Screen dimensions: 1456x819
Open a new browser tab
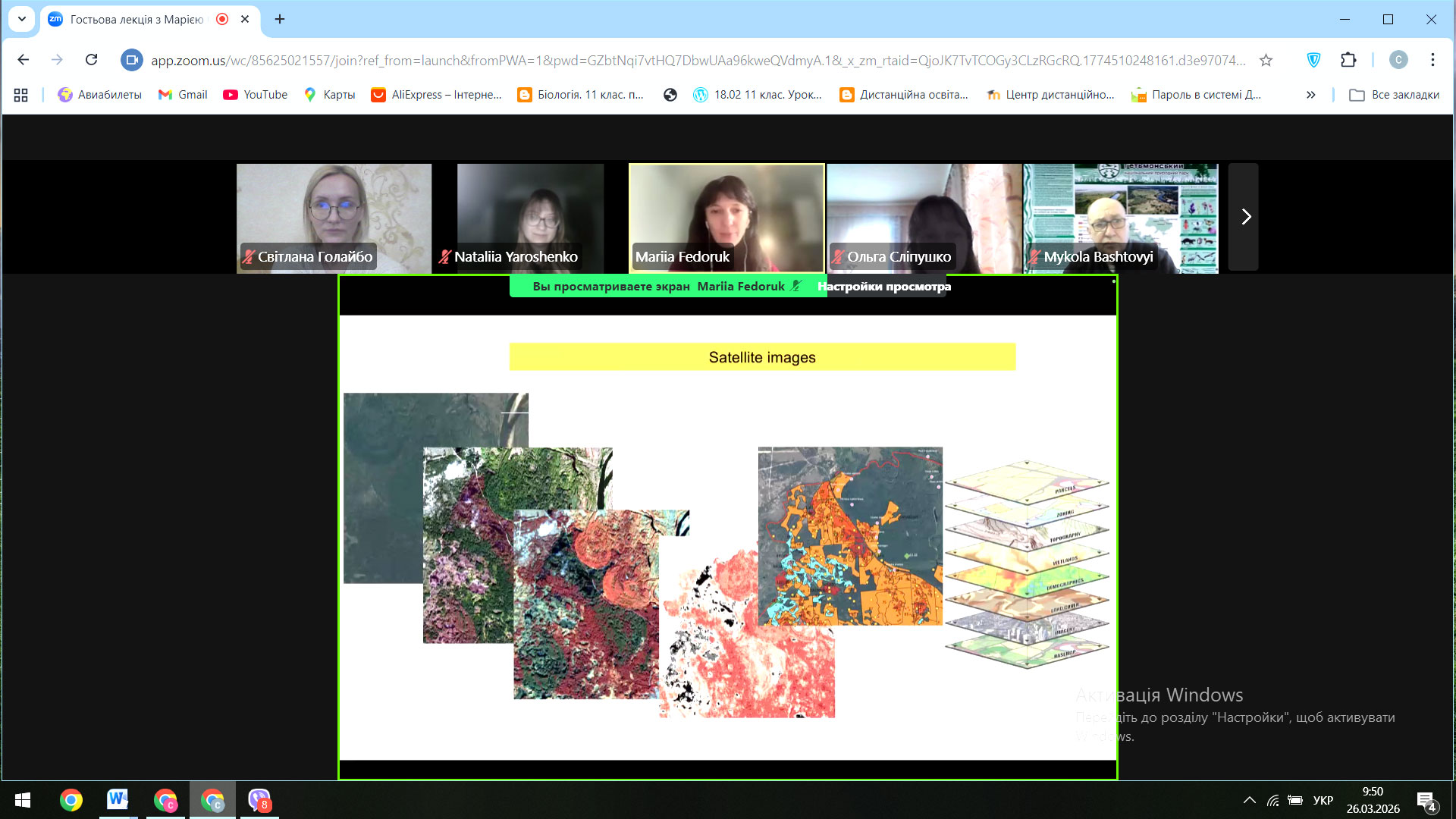(280, 19)
